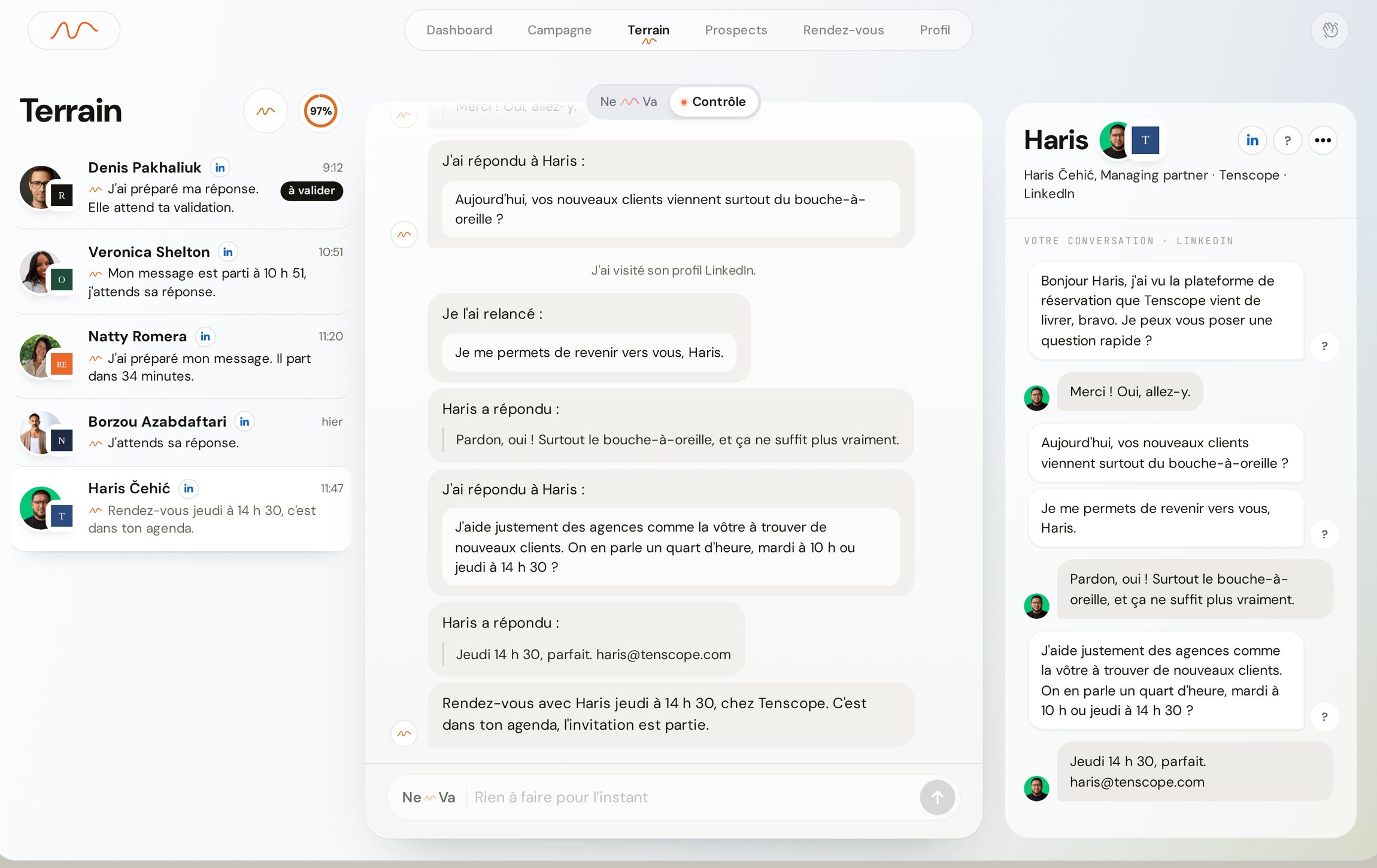
Task: Open the LinkedIn icon next to Haris Čehić in the list
Action: 189,488
